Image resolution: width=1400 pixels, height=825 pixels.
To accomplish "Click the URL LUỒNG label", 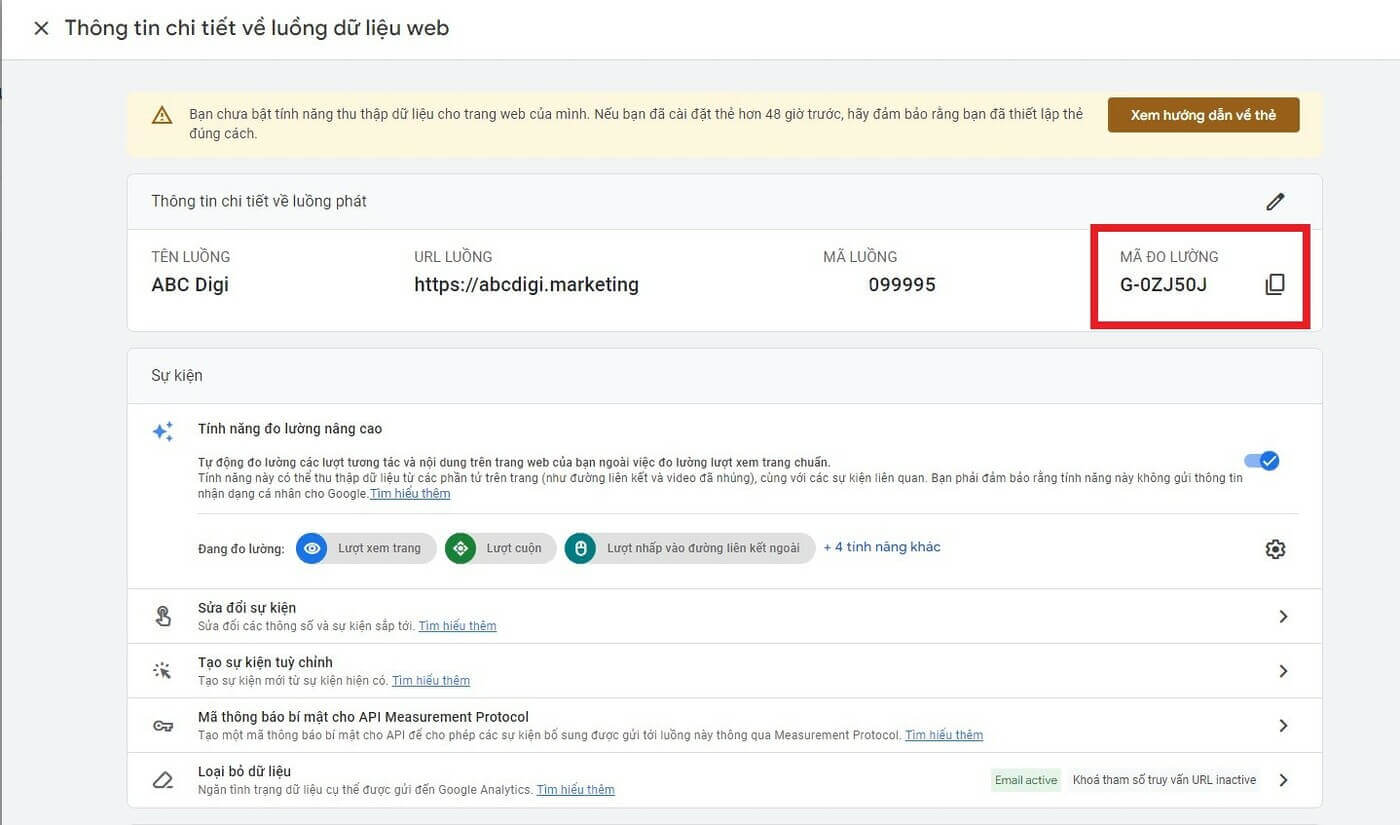I will (x=453, y=257).
